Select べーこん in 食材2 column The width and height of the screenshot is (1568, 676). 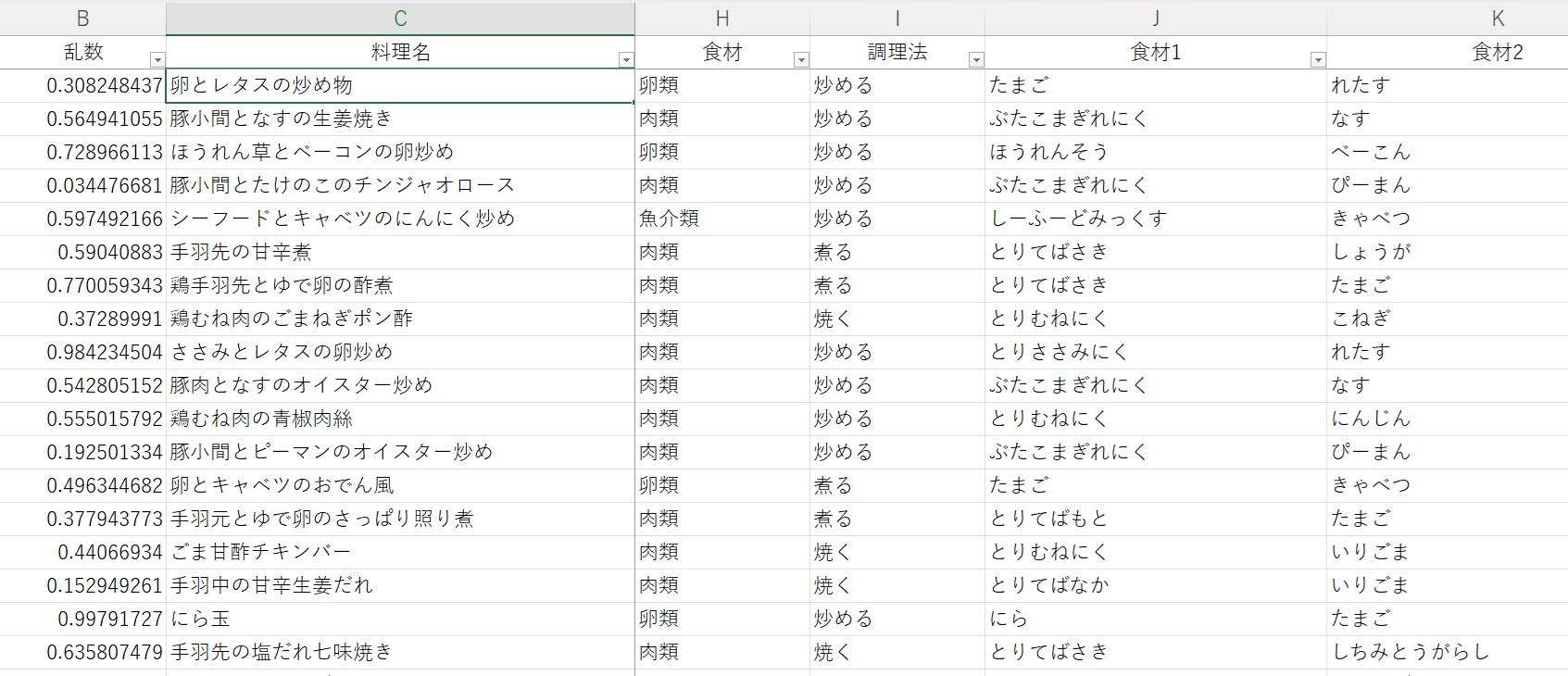pyautogui.click(x=1448, y=153)
